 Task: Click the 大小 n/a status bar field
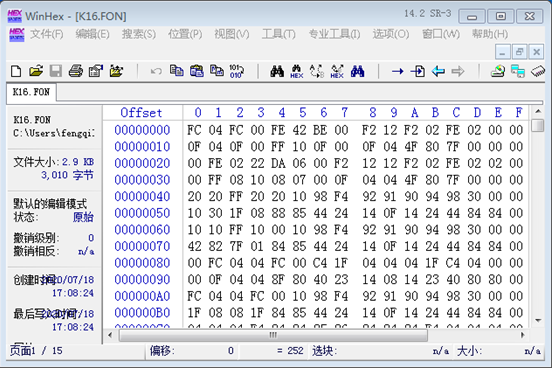click(x=498, y=351)
